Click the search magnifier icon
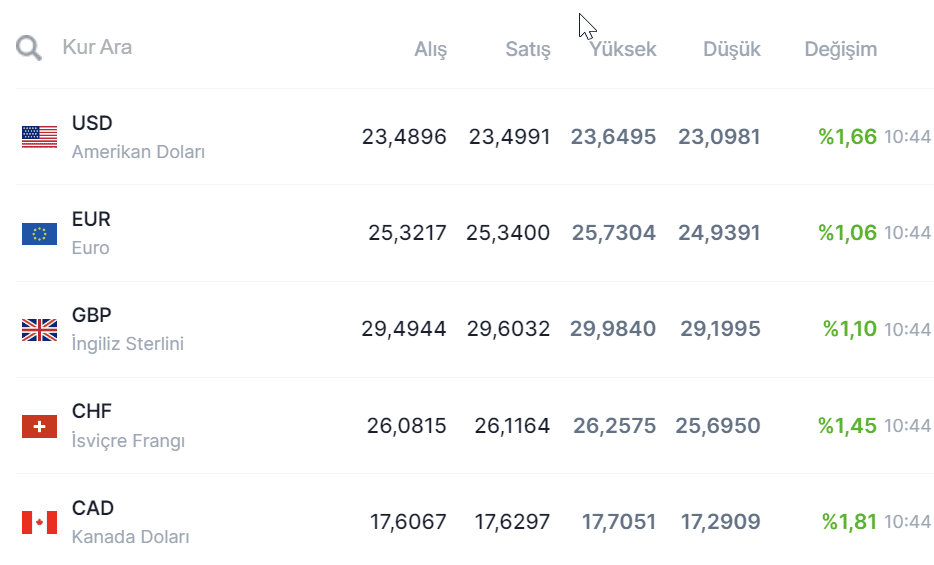This screenshot has width=934, height=565. pyautogui.click(x=29, y=48)
